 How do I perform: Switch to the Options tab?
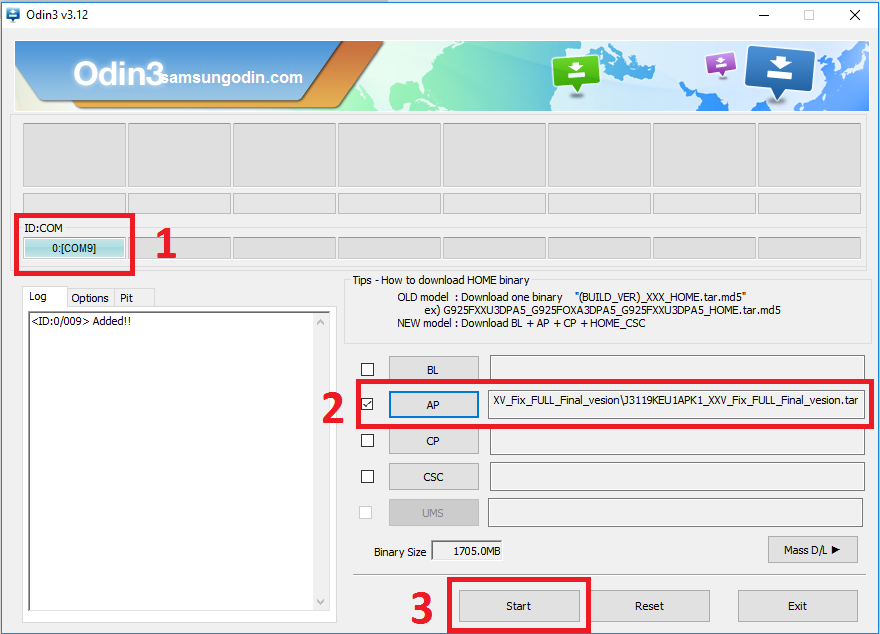click(90, 298)
